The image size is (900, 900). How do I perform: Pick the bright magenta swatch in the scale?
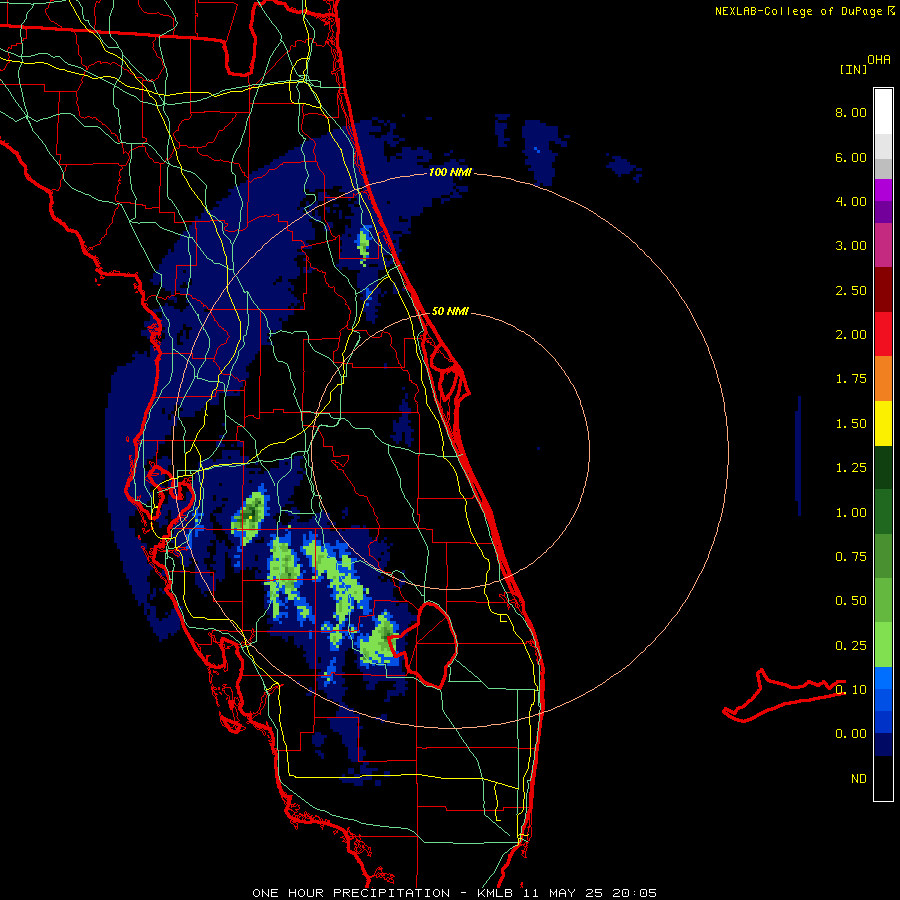coord(883,190)
